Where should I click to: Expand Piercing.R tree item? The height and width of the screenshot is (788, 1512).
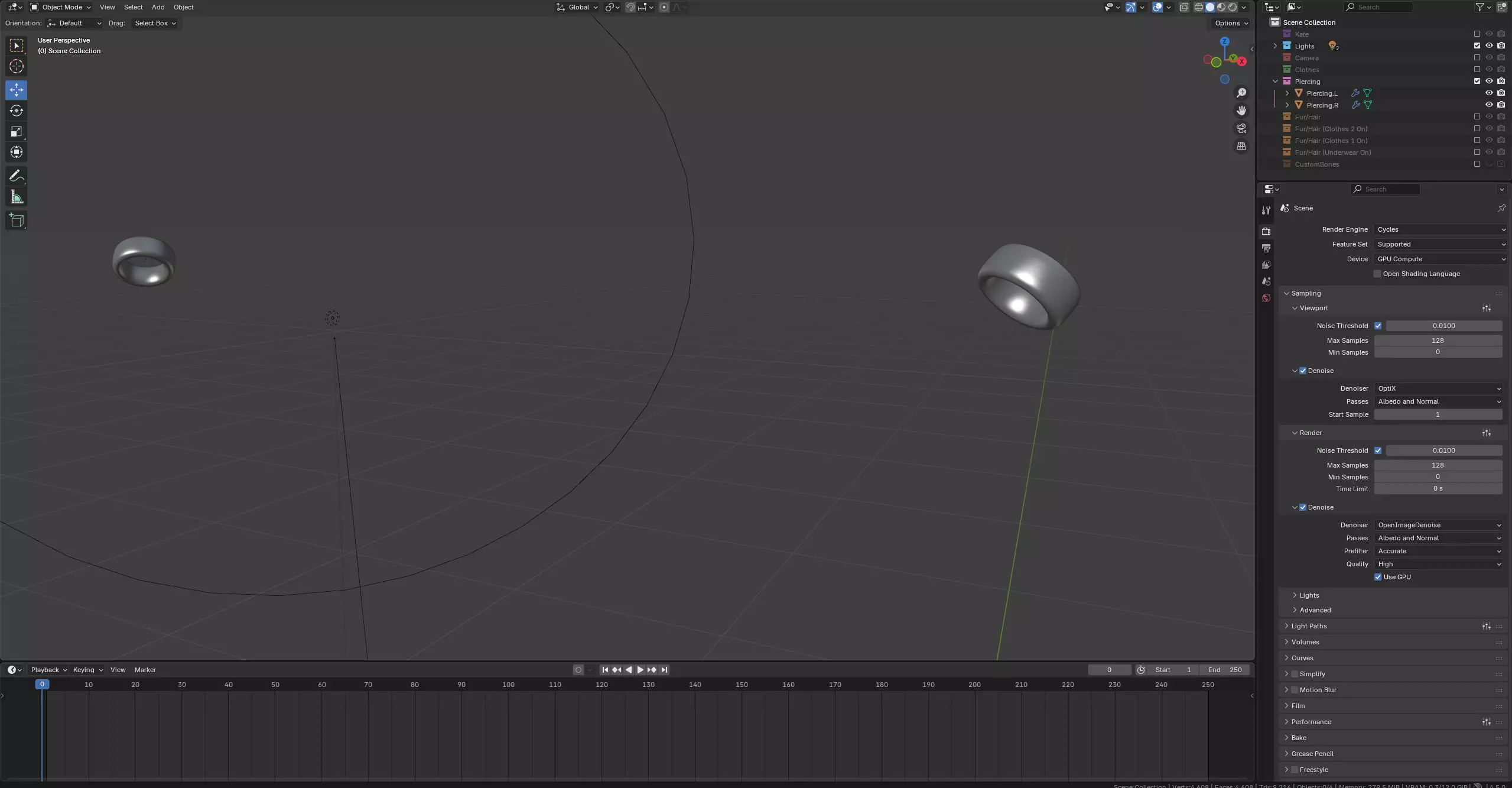1287,105
